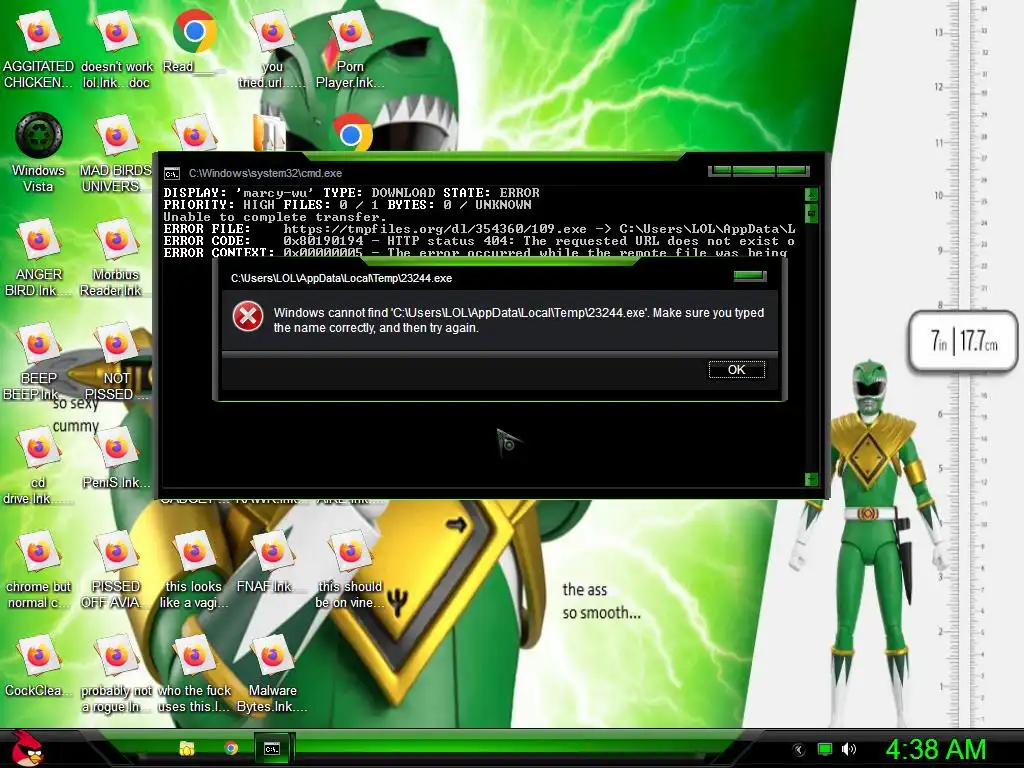Viewport: 1024px width, 768px height.
Task: Open the network tray icon
Action: 825,750
